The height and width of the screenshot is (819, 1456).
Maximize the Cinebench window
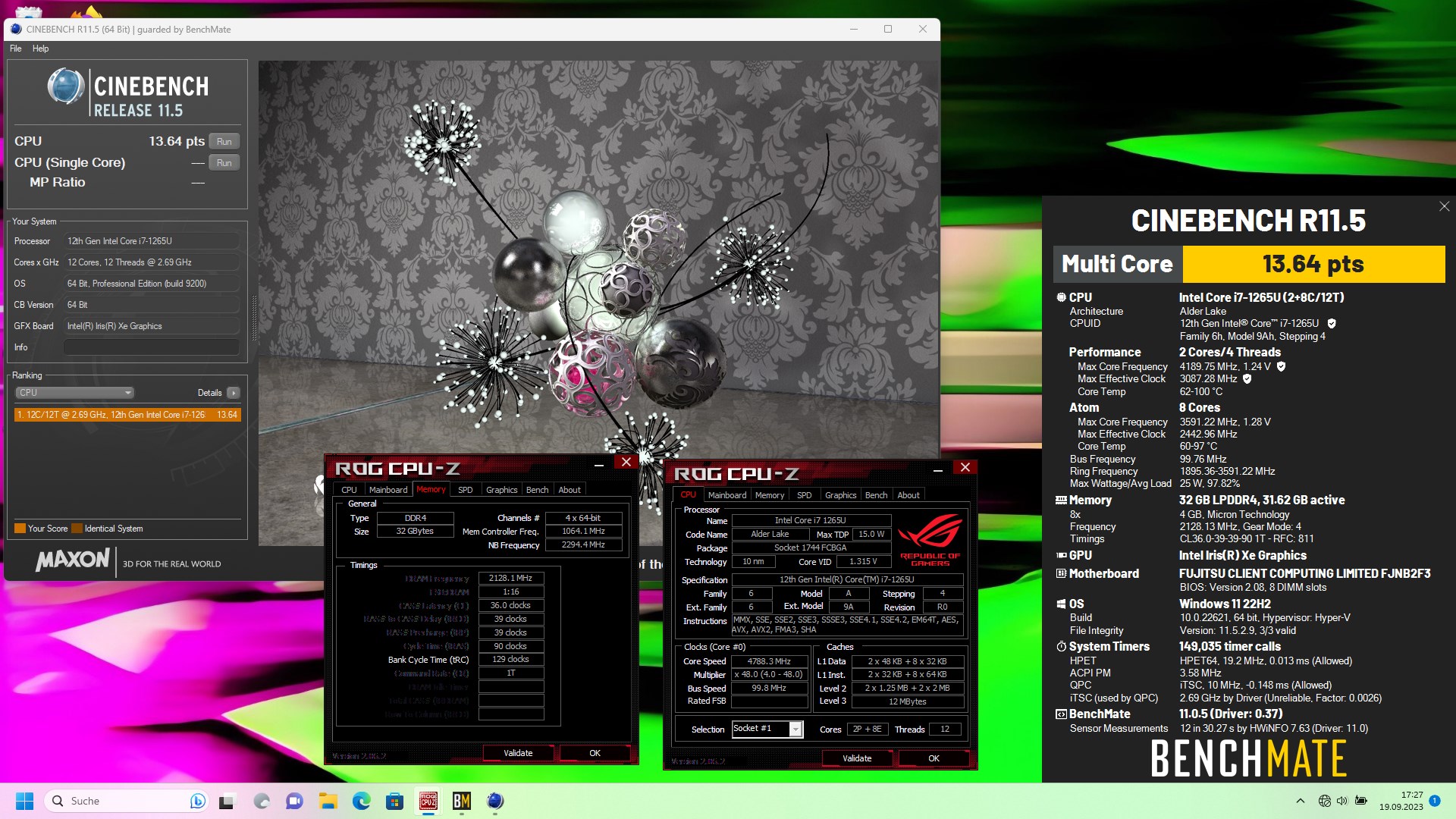(x=888, y=29)
